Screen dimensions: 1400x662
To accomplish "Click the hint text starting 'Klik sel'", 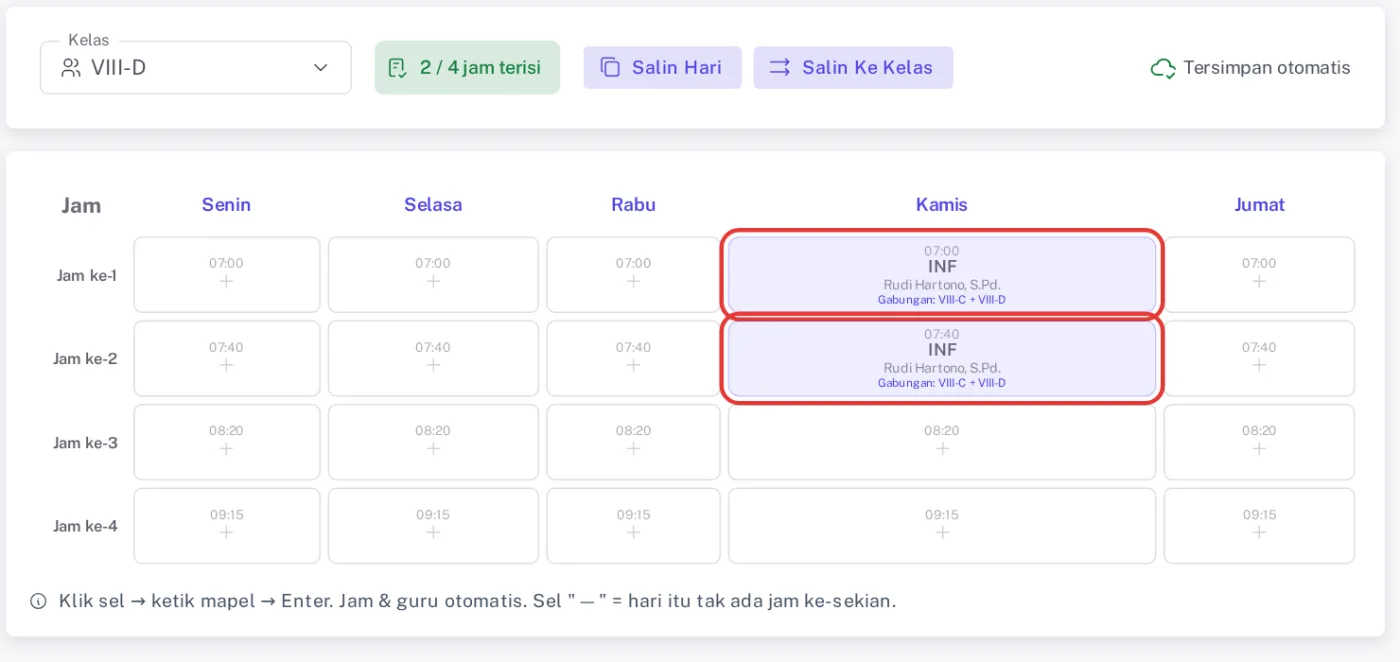I will pos(478,601).
